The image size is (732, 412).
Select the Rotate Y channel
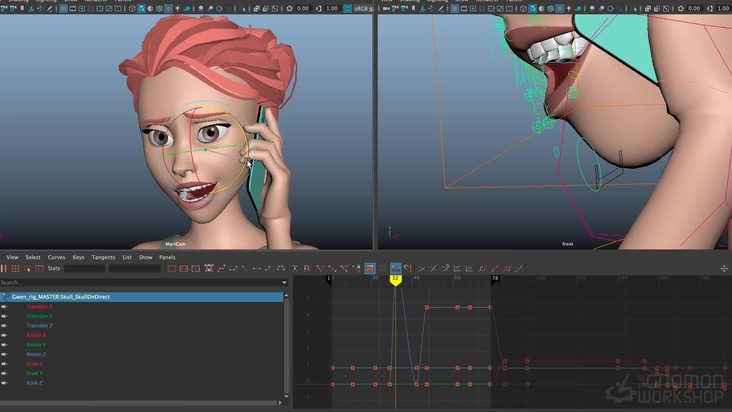click(x=36, y=345)
